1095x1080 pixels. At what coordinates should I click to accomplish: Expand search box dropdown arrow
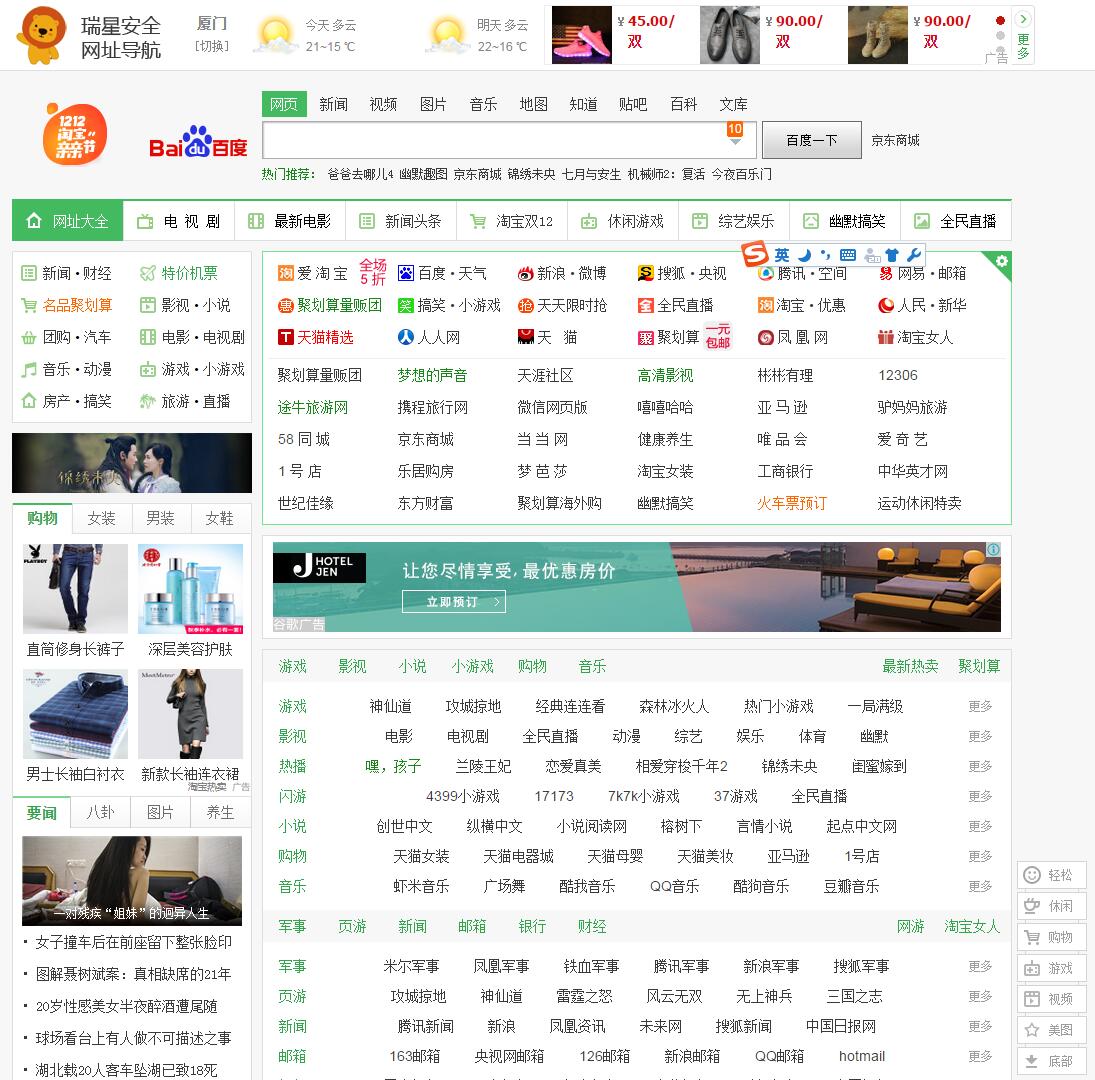(x=735, y=142)
